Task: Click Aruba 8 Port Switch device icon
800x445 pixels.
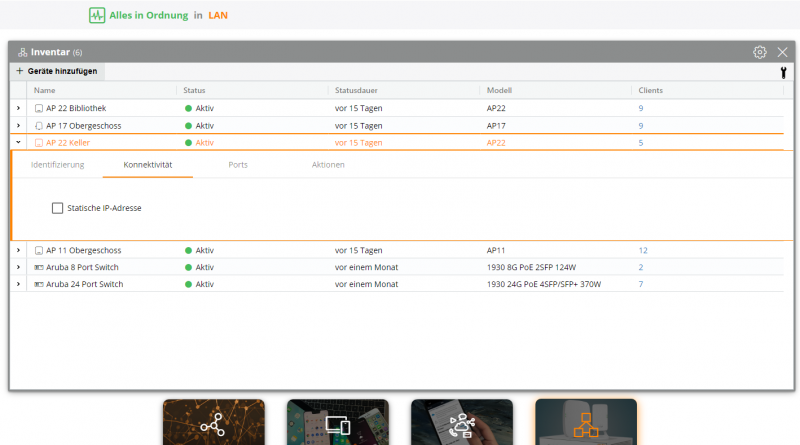Action: click(x=39, y=267)
